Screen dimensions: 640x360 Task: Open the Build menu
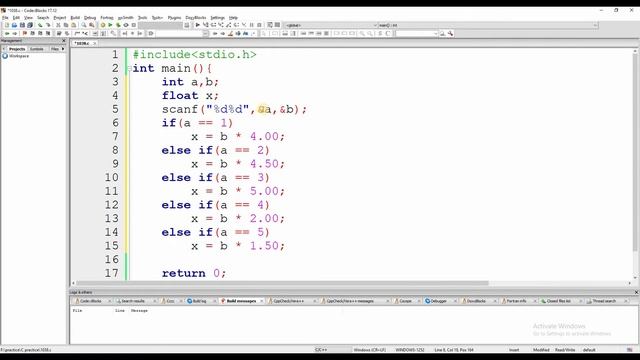point(75,18)
